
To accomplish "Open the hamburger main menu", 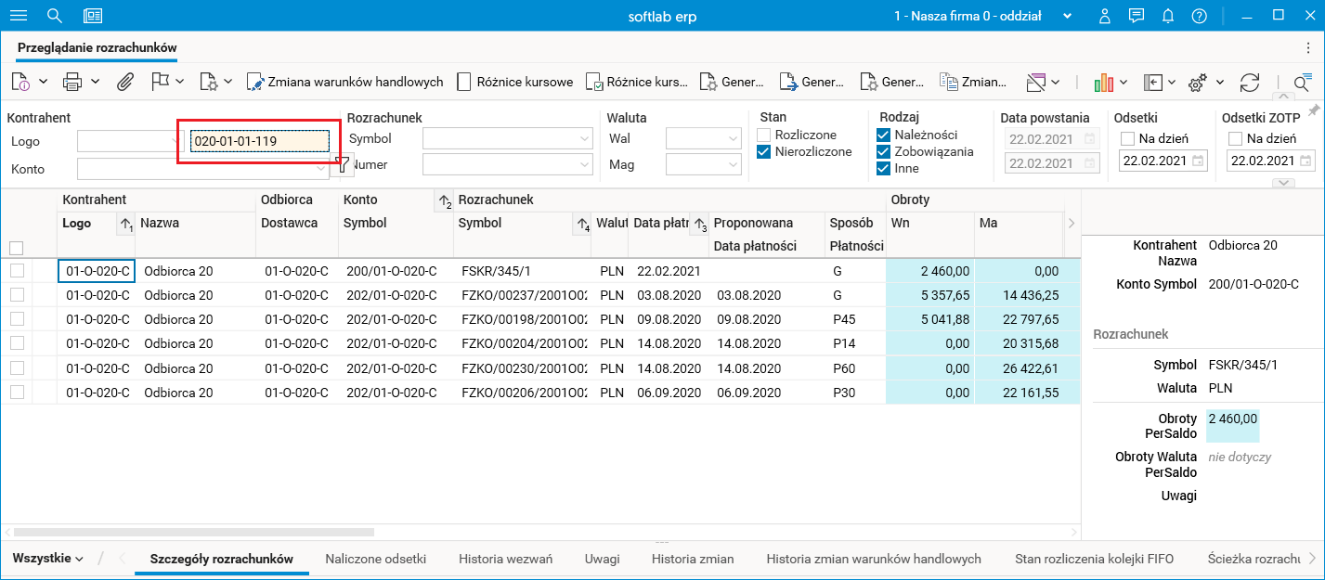I will tap(18, 16).
